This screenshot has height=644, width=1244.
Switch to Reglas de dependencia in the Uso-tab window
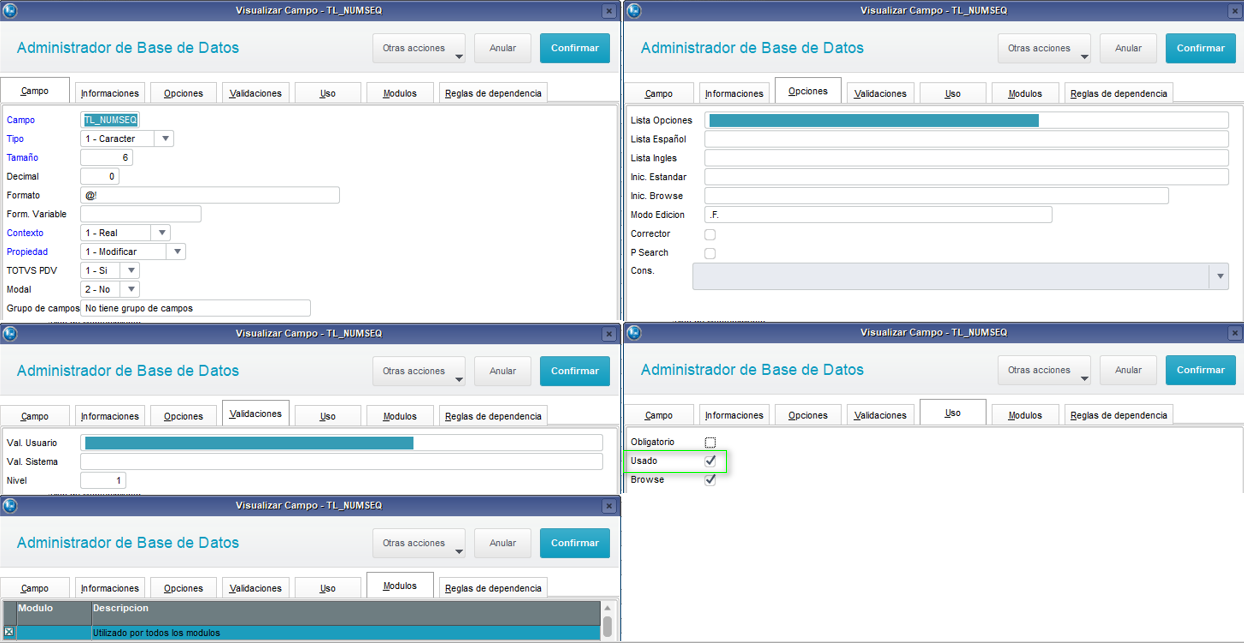click(x=1118, y=415)
